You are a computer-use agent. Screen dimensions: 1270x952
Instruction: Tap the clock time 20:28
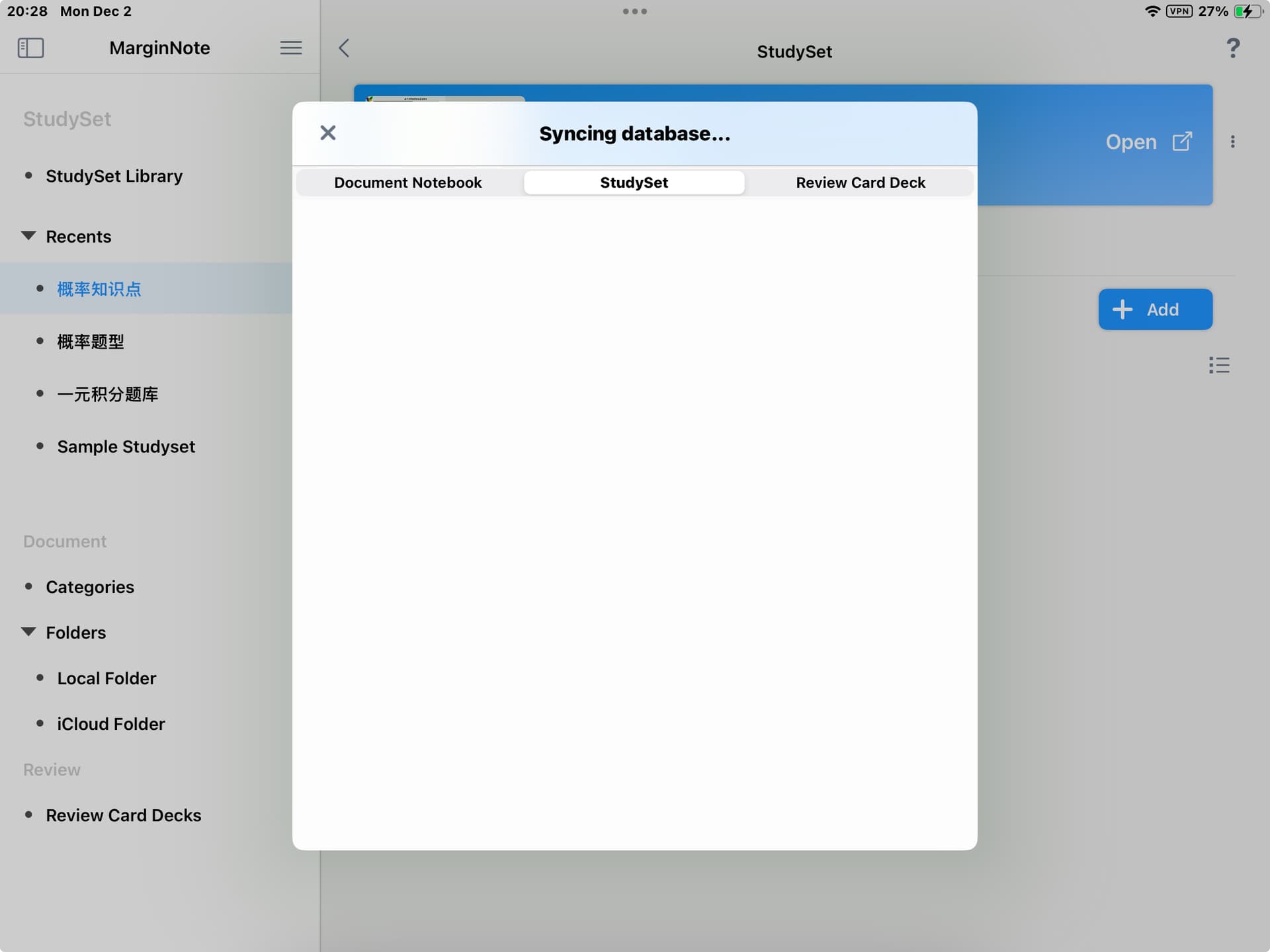pyautogui.click(x=27, y=11)
